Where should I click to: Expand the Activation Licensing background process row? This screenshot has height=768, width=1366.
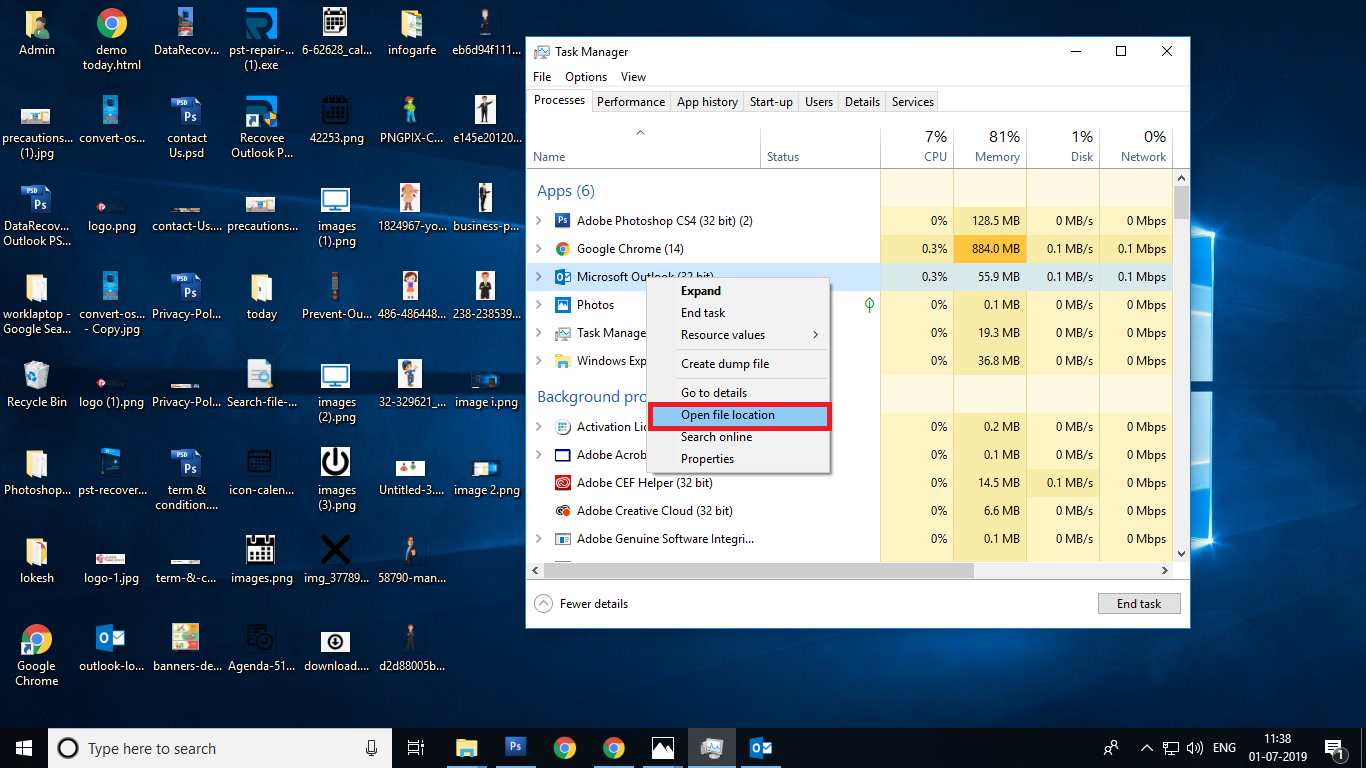(540, 427)
